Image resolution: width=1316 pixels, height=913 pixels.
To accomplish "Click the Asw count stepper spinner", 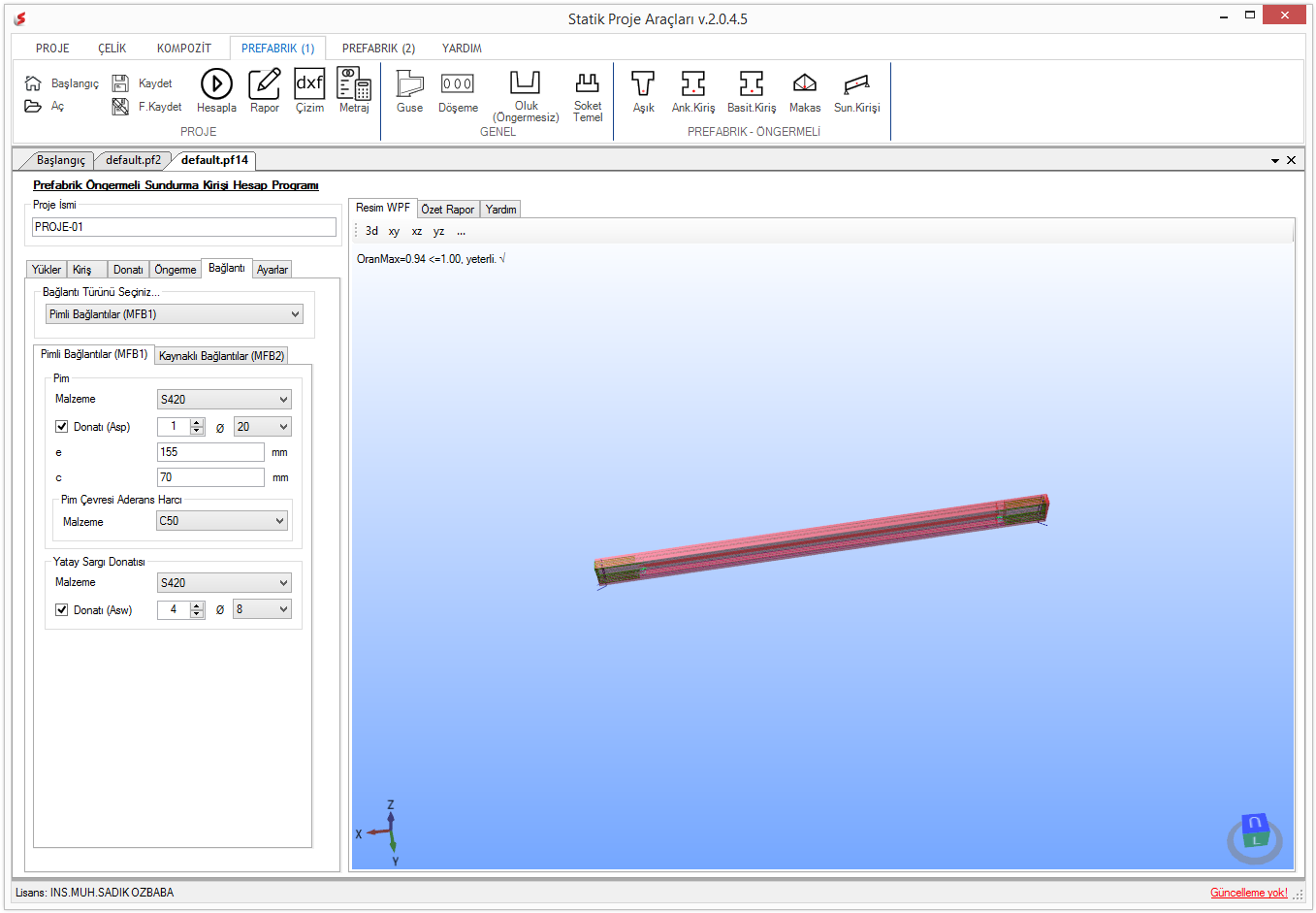I will pos(197,609).
